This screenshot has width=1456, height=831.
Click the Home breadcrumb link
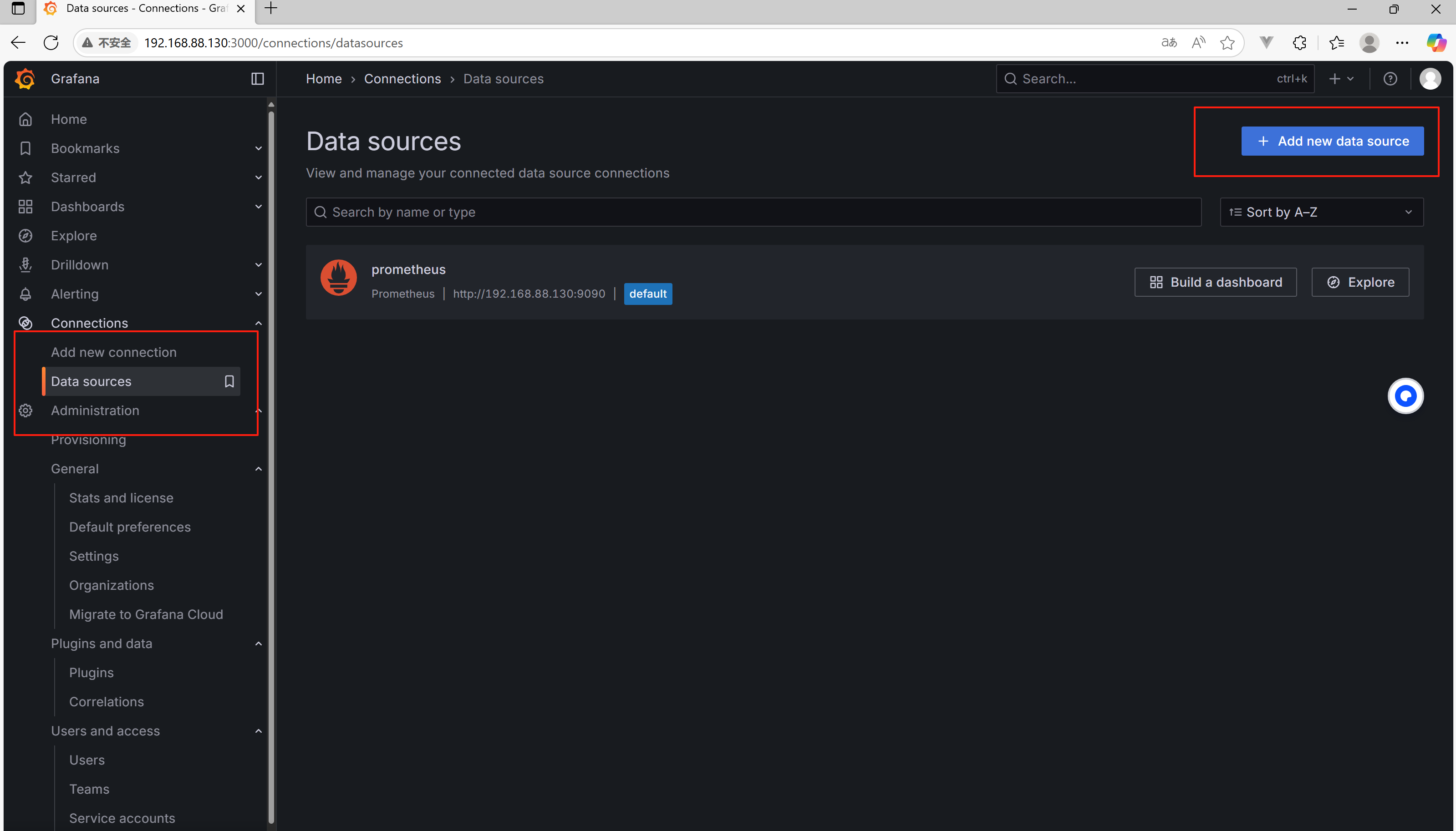coord(324,79)
